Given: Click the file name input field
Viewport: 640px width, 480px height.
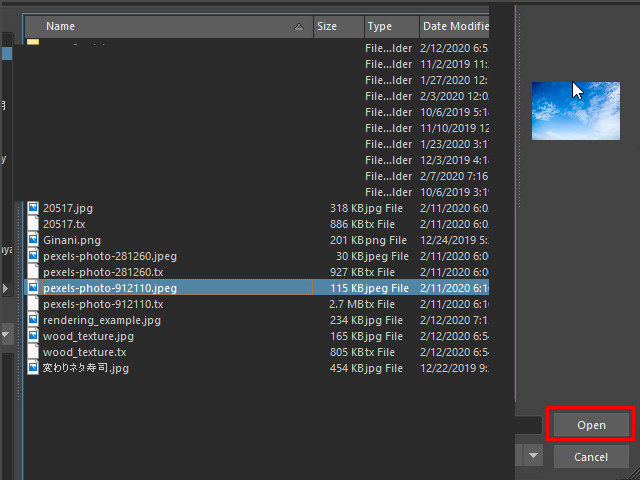Looking at the screenshot, I should click(528, 425).
